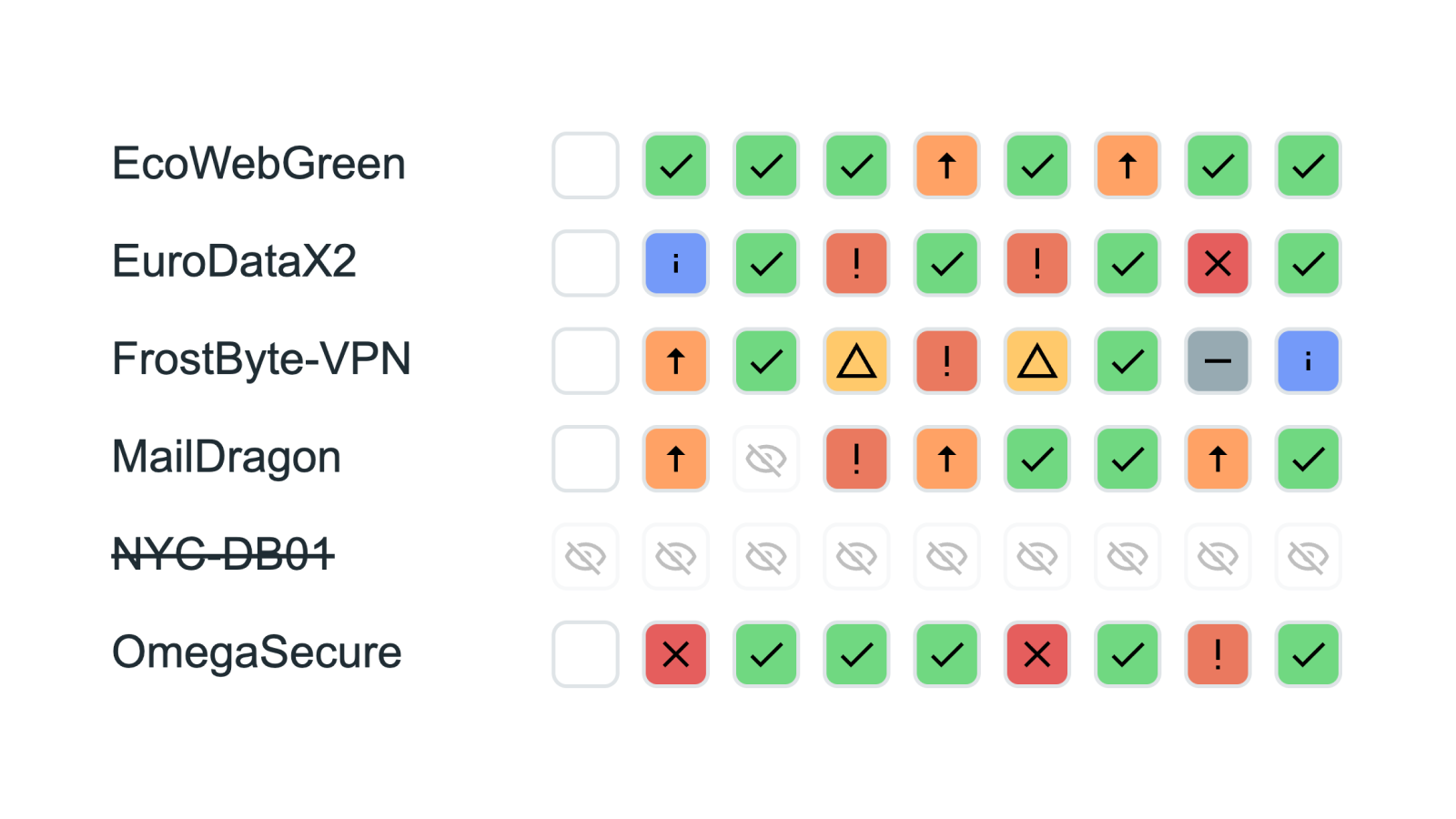Viewport: 1456px width, 819px height.
Task: Click the red exclamation icon in FrostByte-VPN row
Action: point(946,361)
